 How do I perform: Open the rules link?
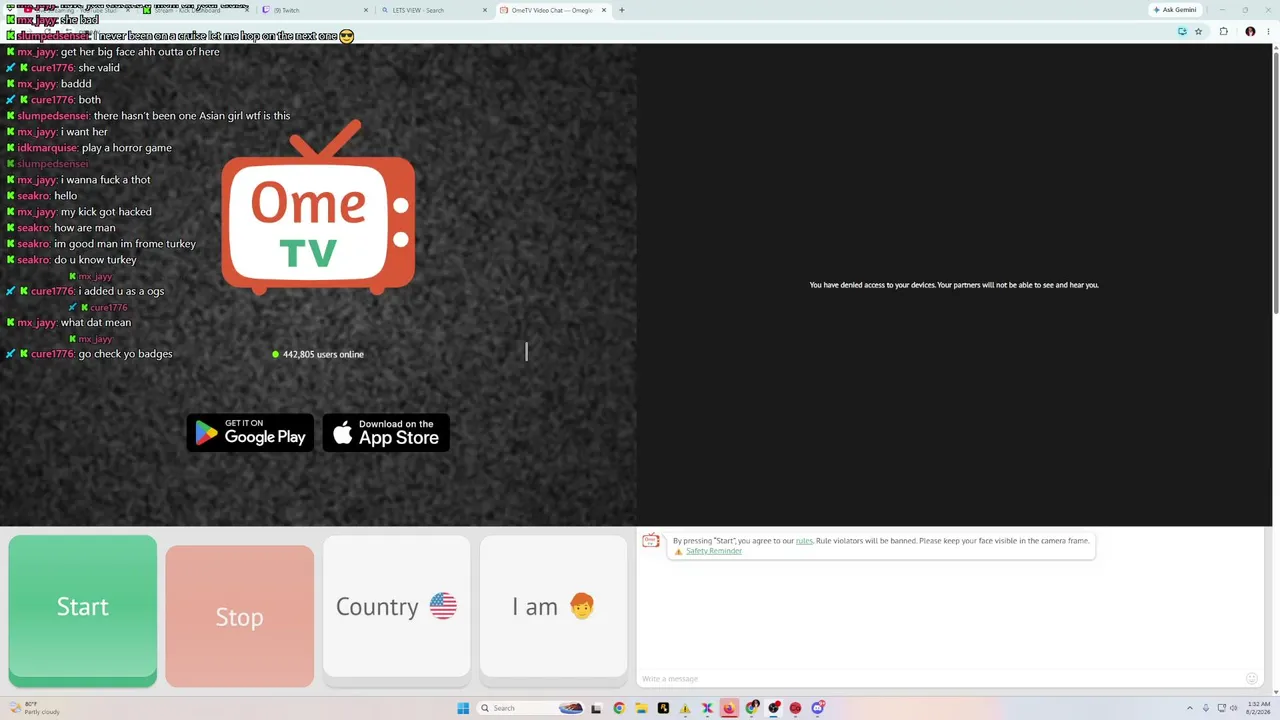(804, 541)
